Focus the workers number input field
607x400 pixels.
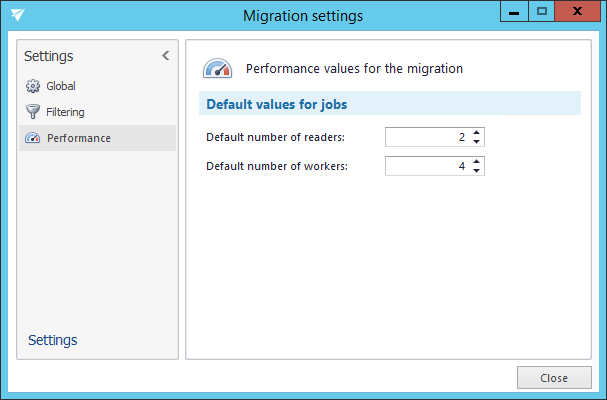427,166
